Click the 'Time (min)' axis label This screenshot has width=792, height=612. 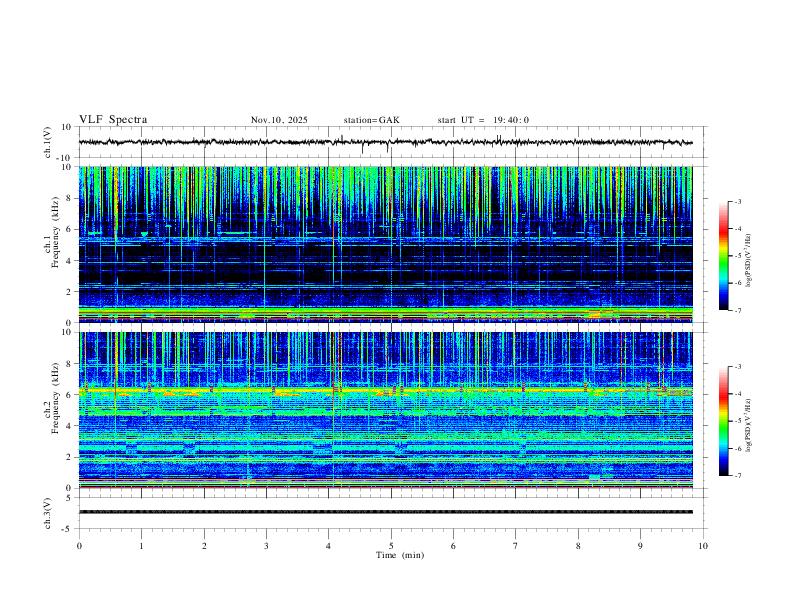point(400,555)
